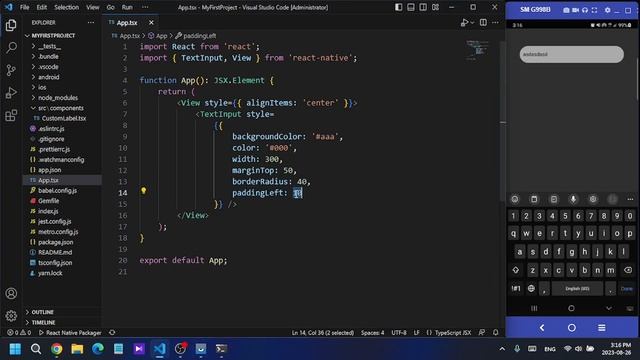This screenshot has height=360, width=640.
Task: Open Google Chrome from taskbar
Action: [57, 349]
